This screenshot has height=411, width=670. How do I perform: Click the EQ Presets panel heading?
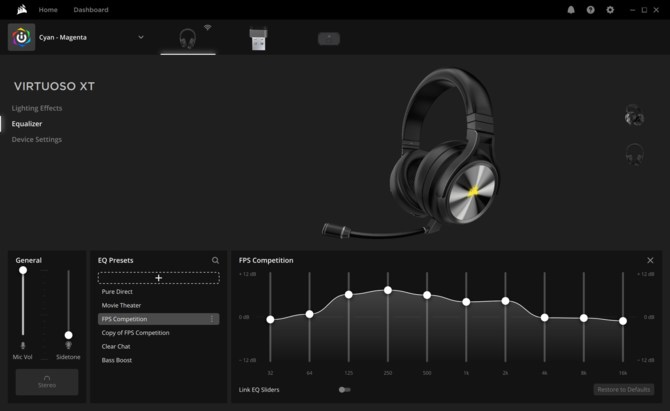click(115, 260)
